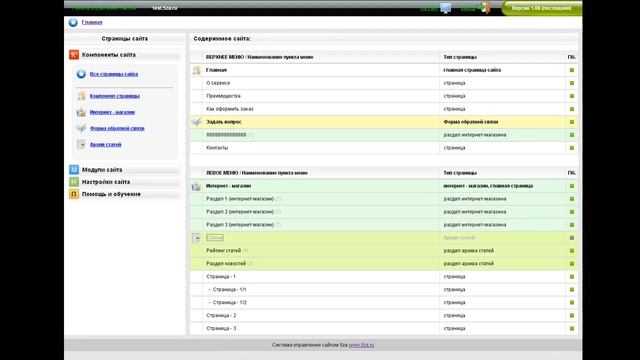This screenshot has height=360, width=640.
Task: Open the www.5za.ru link in the footer
Action: [x=361, y=345]
